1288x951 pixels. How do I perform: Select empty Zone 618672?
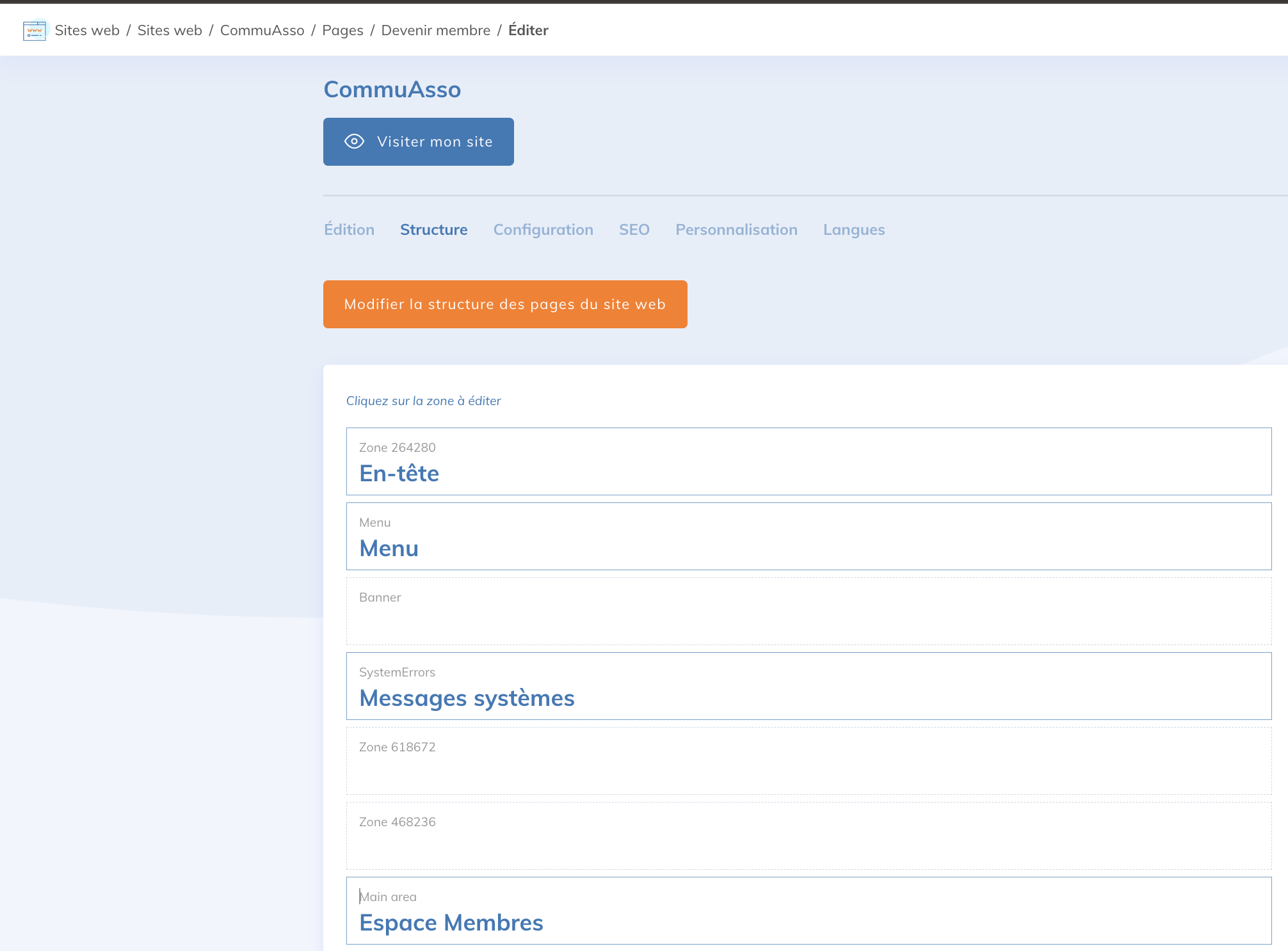(x=808, y=761)
